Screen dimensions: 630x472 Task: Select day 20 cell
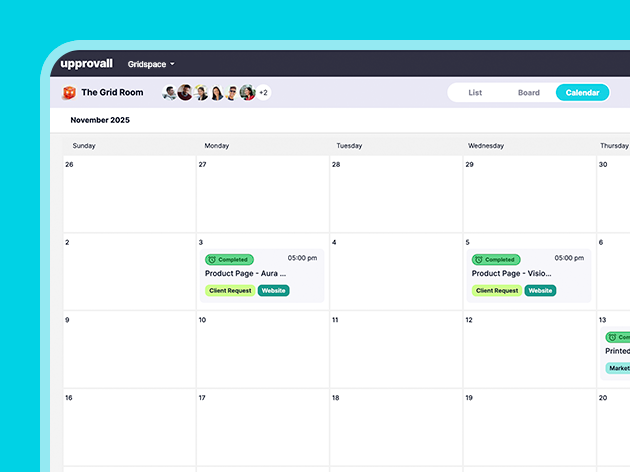pos(614,427)
